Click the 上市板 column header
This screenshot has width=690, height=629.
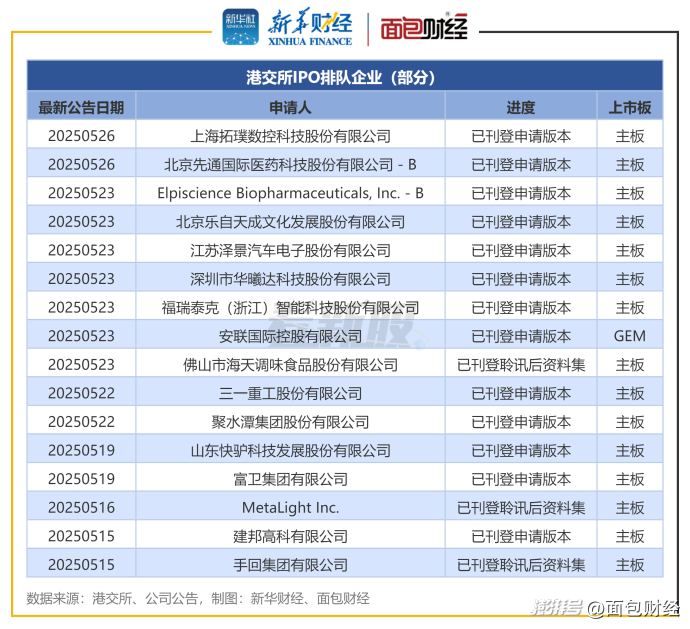click(630, 107)
